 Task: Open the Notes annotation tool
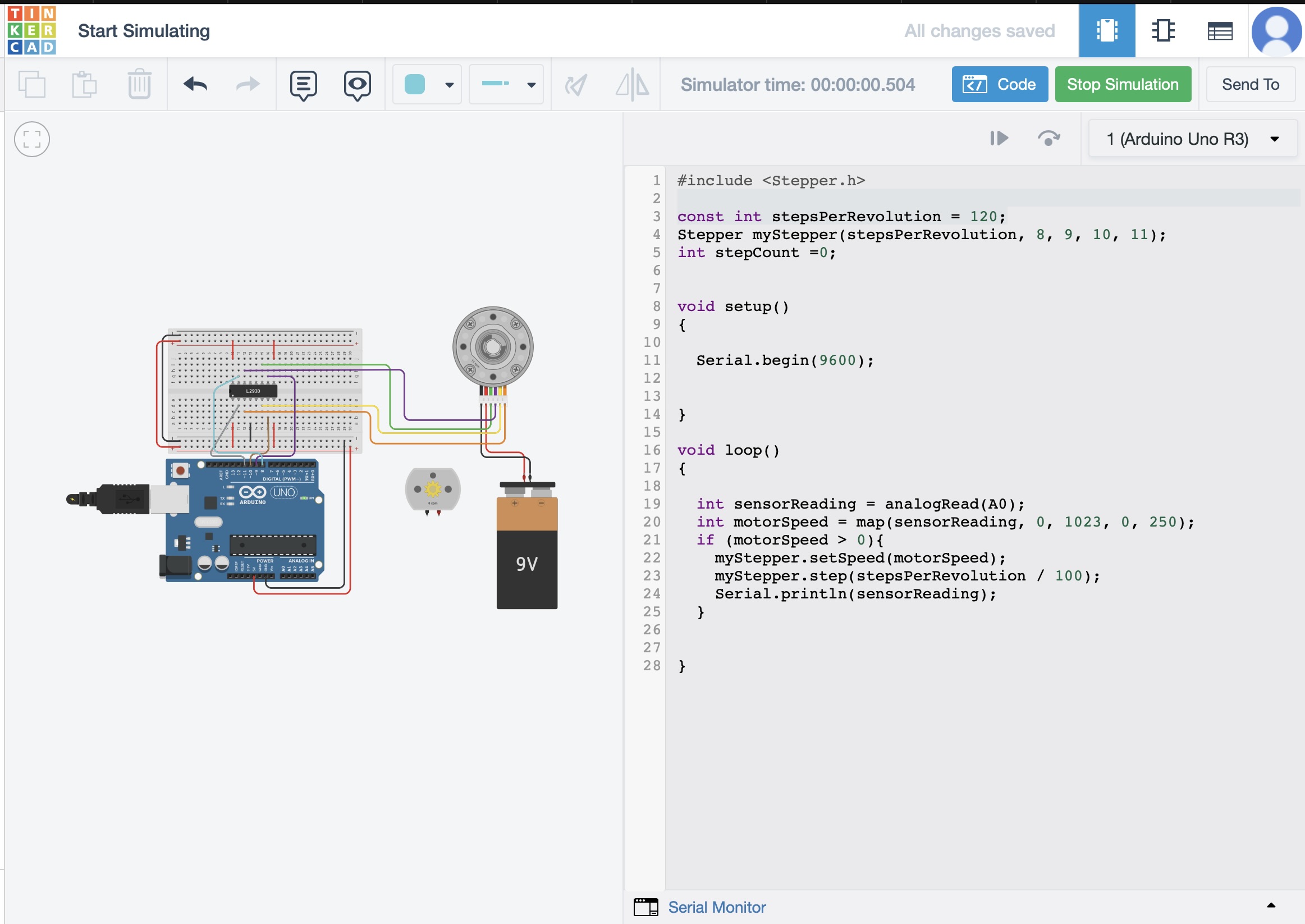click(x=303, y=84)
